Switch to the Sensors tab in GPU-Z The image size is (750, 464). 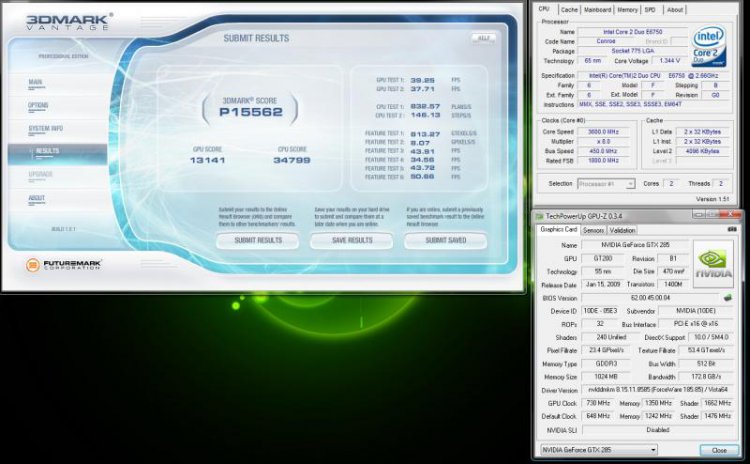pos(593,231)
